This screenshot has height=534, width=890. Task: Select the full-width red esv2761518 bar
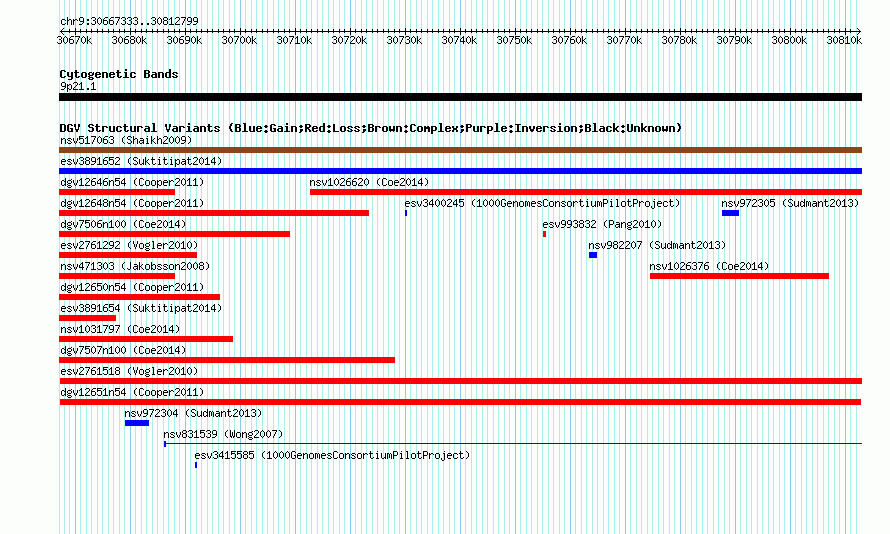click(x=460, y=381)
